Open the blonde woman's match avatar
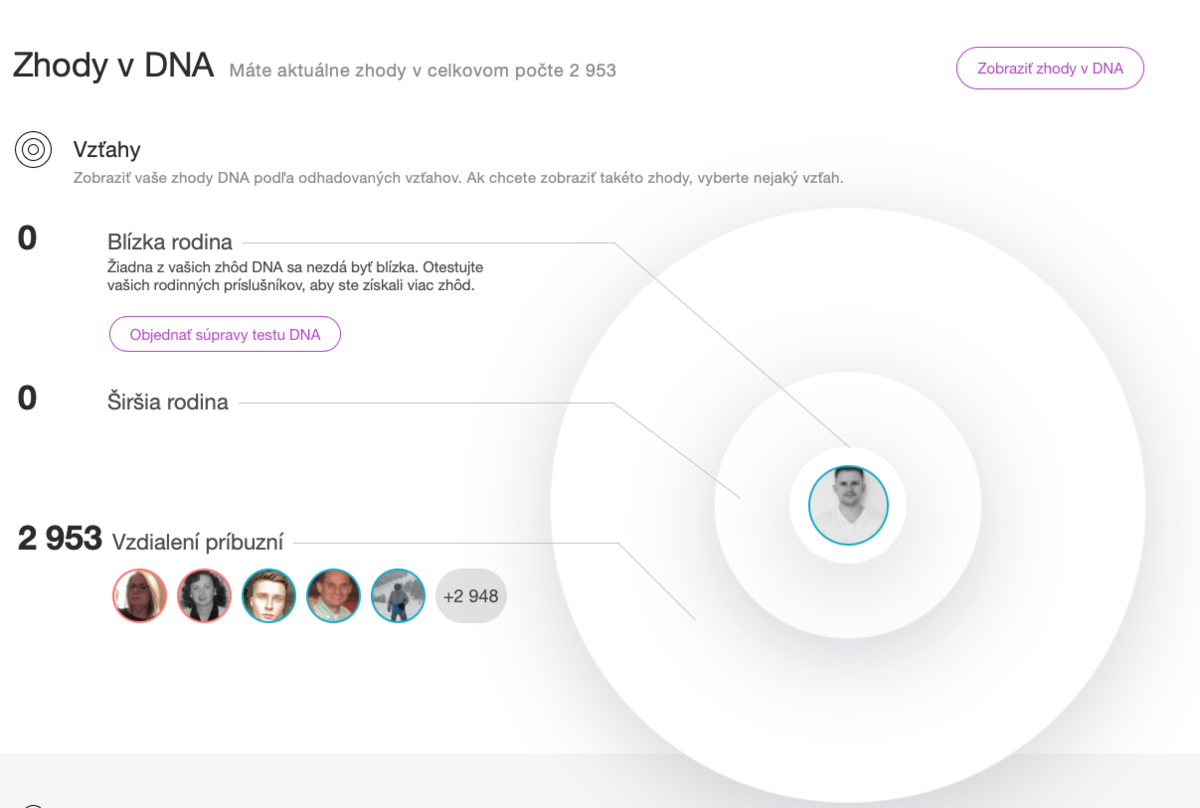1200x808 pixels. pyautogui.click(x=139, y=596)
